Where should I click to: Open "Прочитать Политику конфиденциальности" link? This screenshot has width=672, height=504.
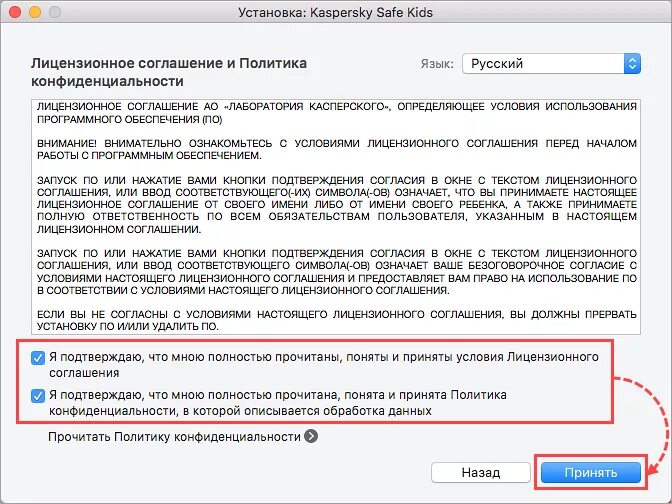click(x=174, y=437)
